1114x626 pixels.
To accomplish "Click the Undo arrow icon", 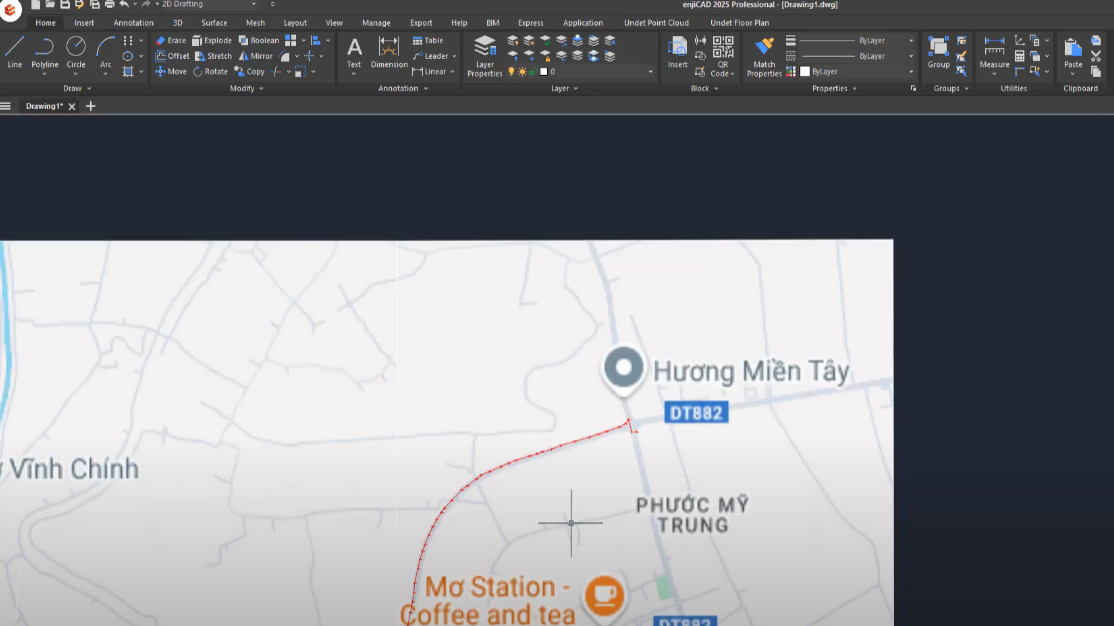I will click(x=124, y=4).
